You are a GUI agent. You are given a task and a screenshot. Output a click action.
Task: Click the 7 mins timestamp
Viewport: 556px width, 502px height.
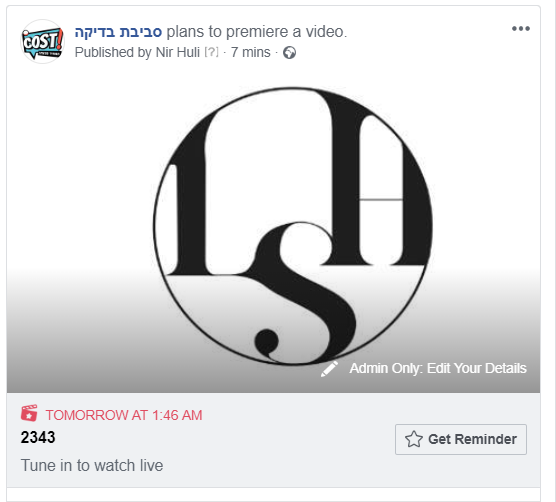coord(251,52)
